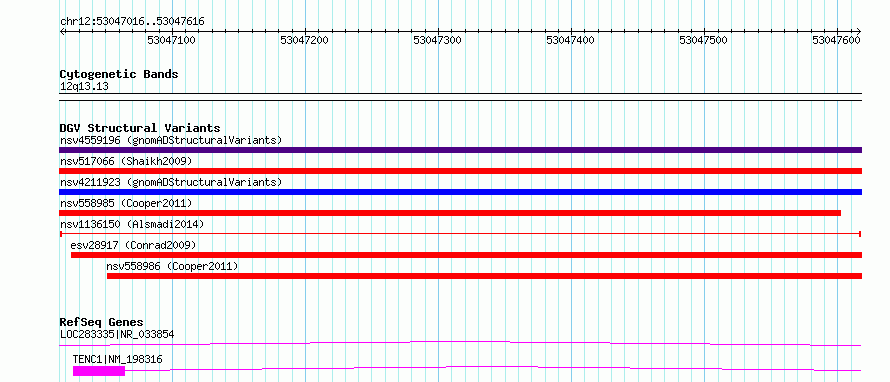Click the blue nsv4211923 variant bar
This screenshot has width=890, height=382.
(460, 192)
